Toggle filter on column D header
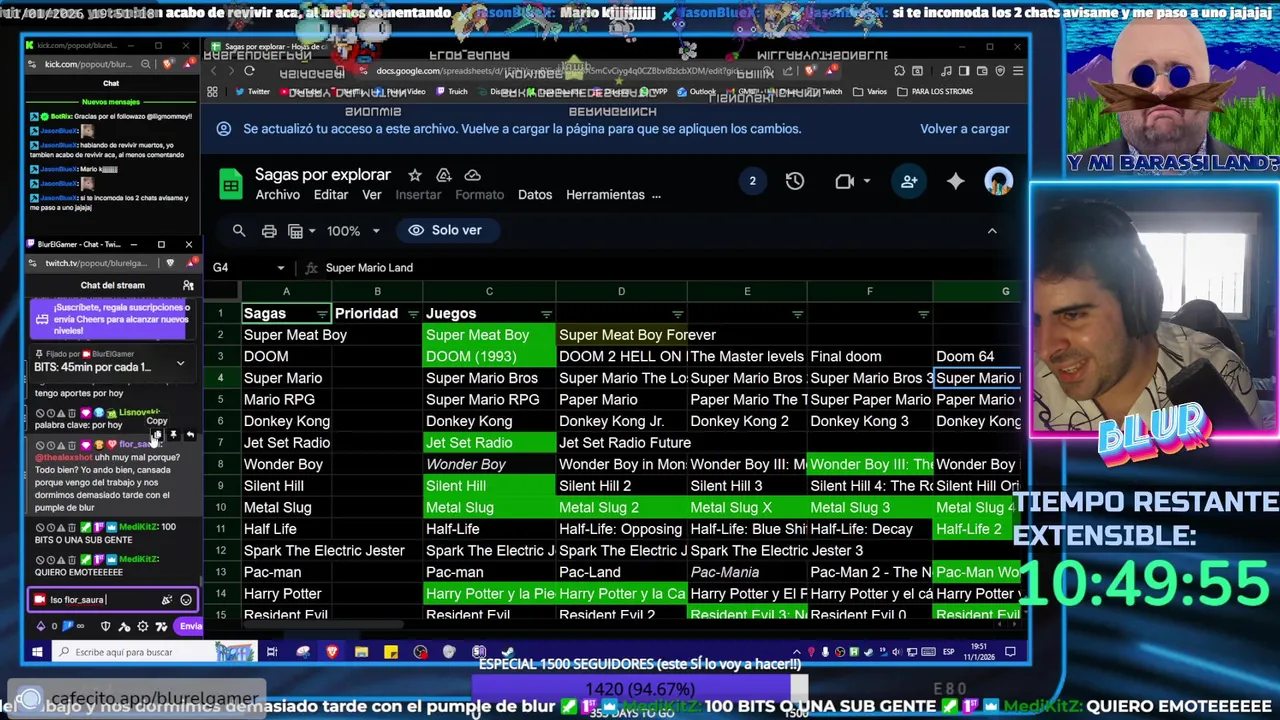Viewport: 1280px width, 720px height. coord(677,314)
